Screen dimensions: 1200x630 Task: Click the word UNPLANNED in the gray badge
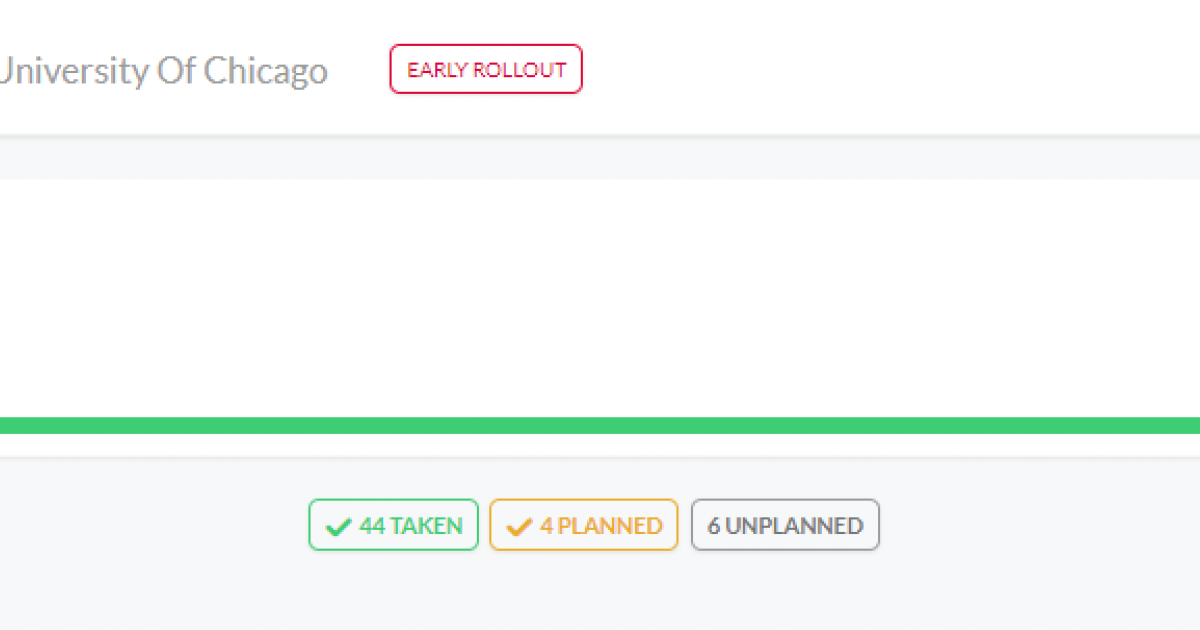click(x=794, y=525)
